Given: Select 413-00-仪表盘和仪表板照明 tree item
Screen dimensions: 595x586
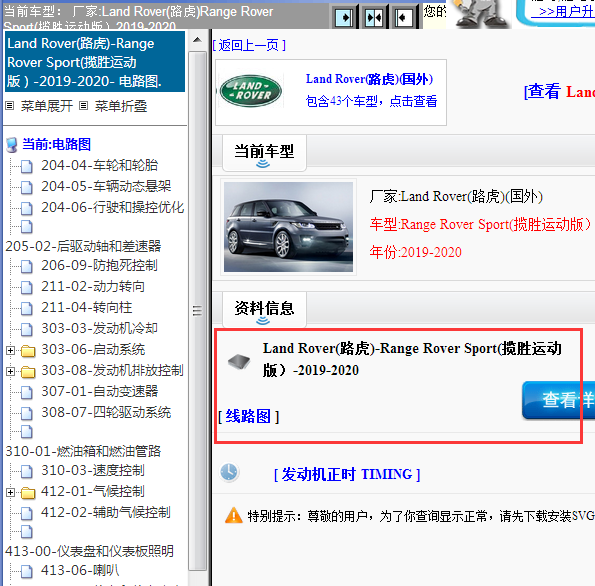Looking at the screenshot, I should [x=90, y=551].
